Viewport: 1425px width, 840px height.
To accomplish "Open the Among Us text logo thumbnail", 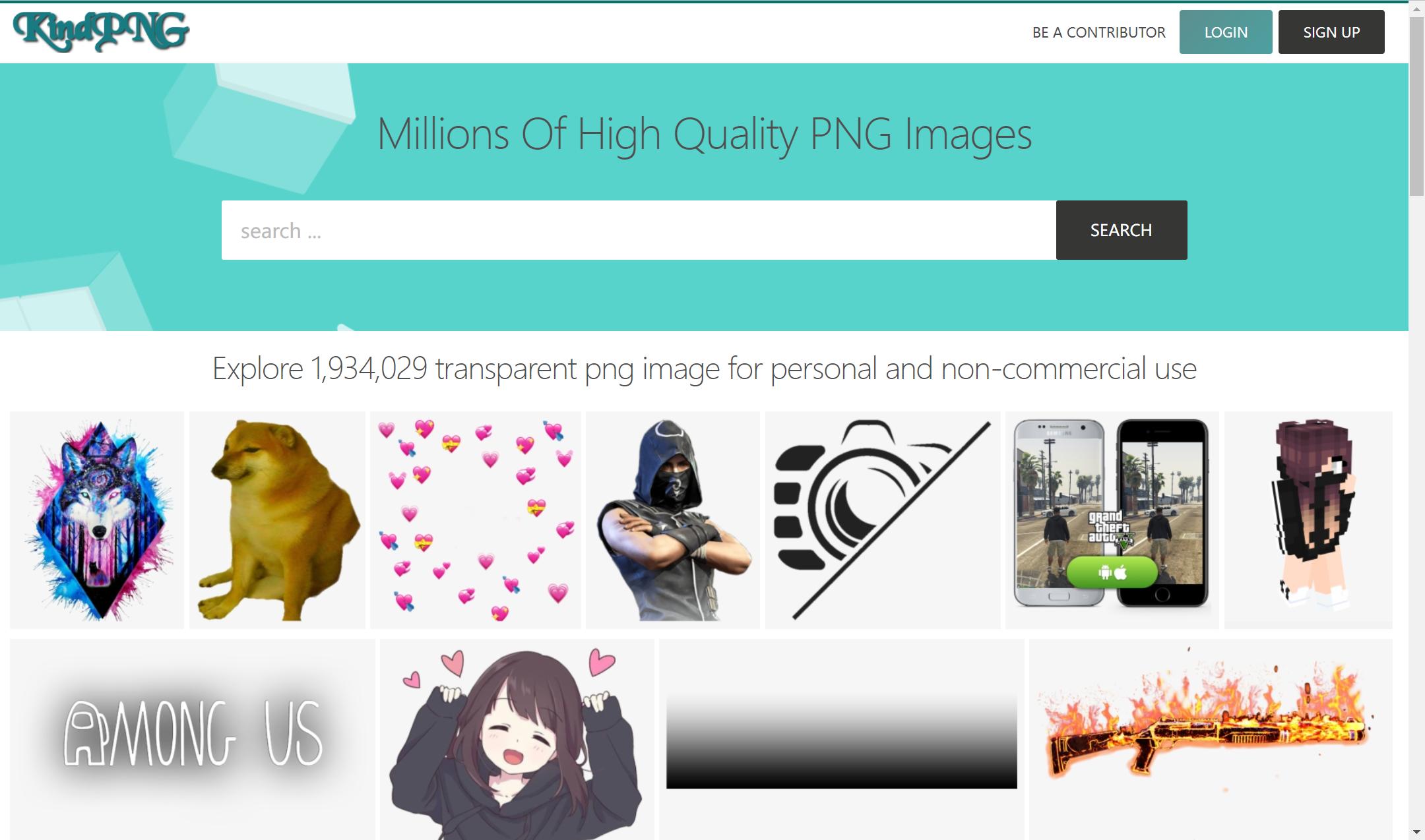I will [x=193, y=739].
